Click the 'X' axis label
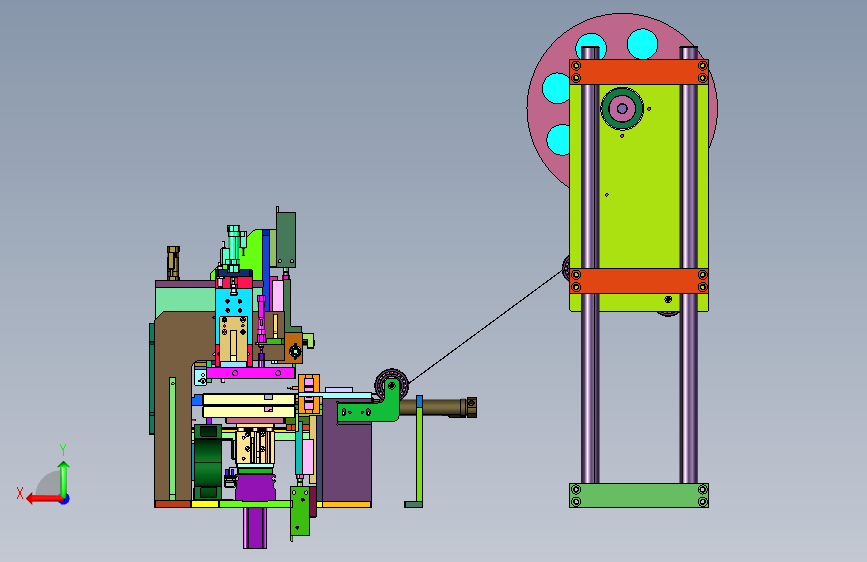This screenshot has height=562, width=867. (20, 493)
